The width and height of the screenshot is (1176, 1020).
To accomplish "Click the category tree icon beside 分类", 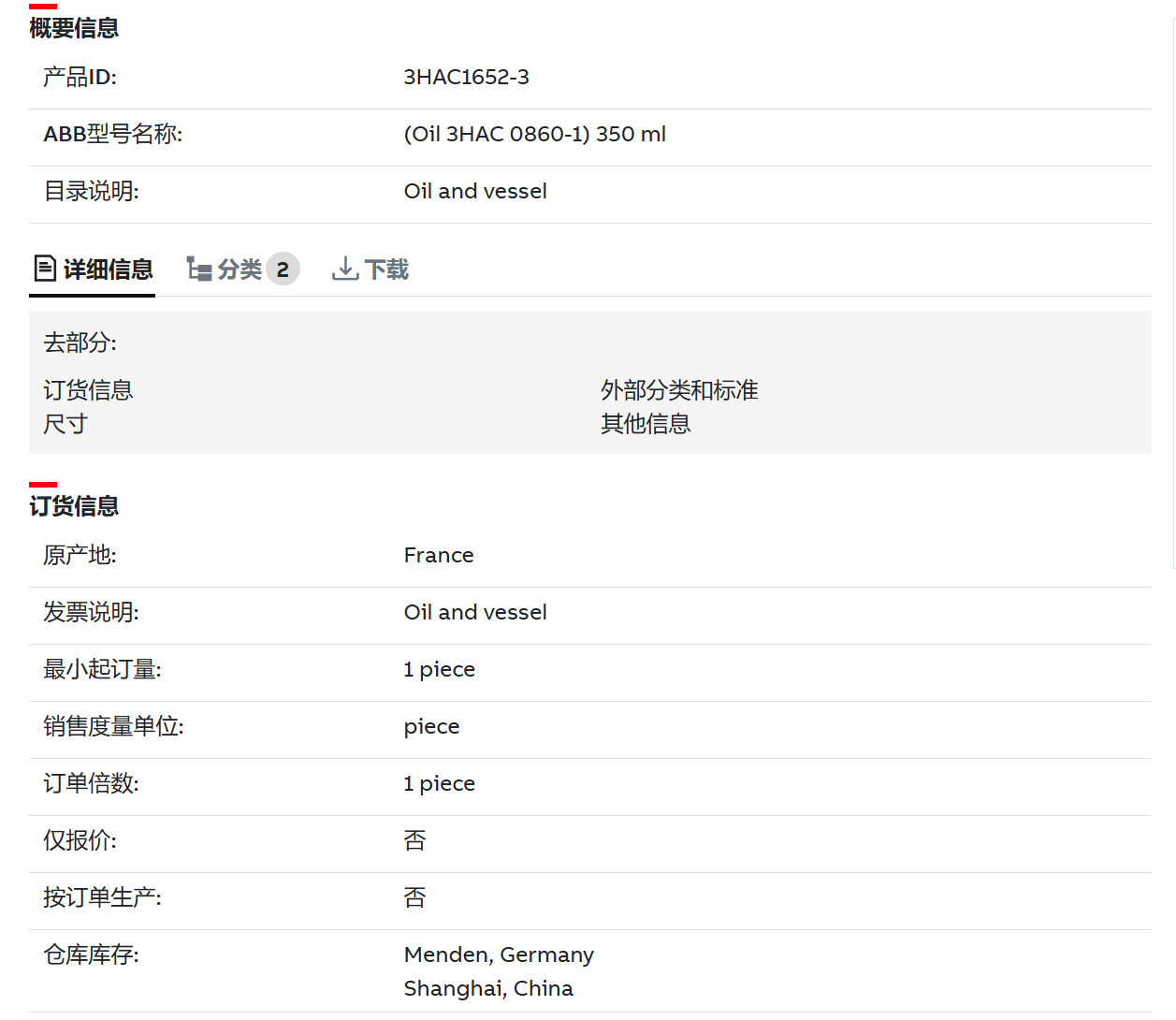I will [x=199, y=270].
